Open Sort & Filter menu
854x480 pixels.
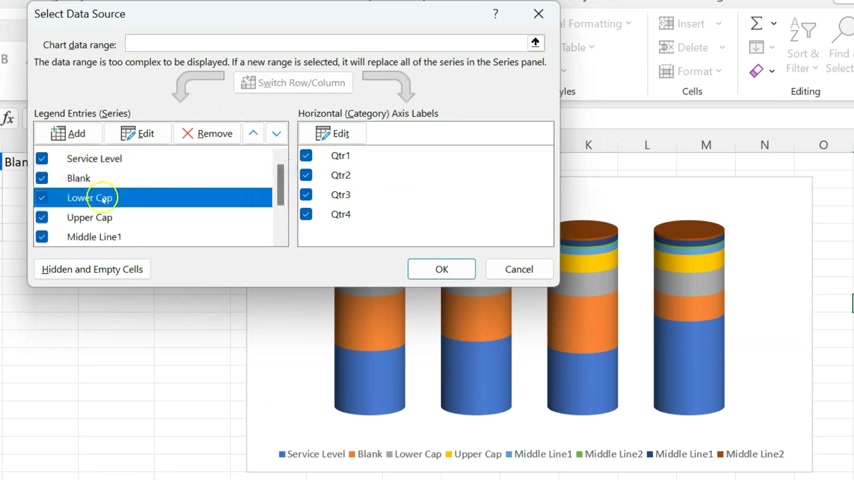tap(803, 45)
